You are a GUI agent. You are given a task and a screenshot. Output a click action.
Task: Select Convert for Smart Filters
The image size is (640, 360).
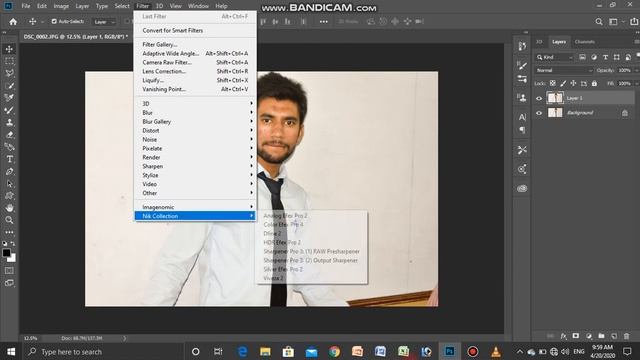click(195, 31)
